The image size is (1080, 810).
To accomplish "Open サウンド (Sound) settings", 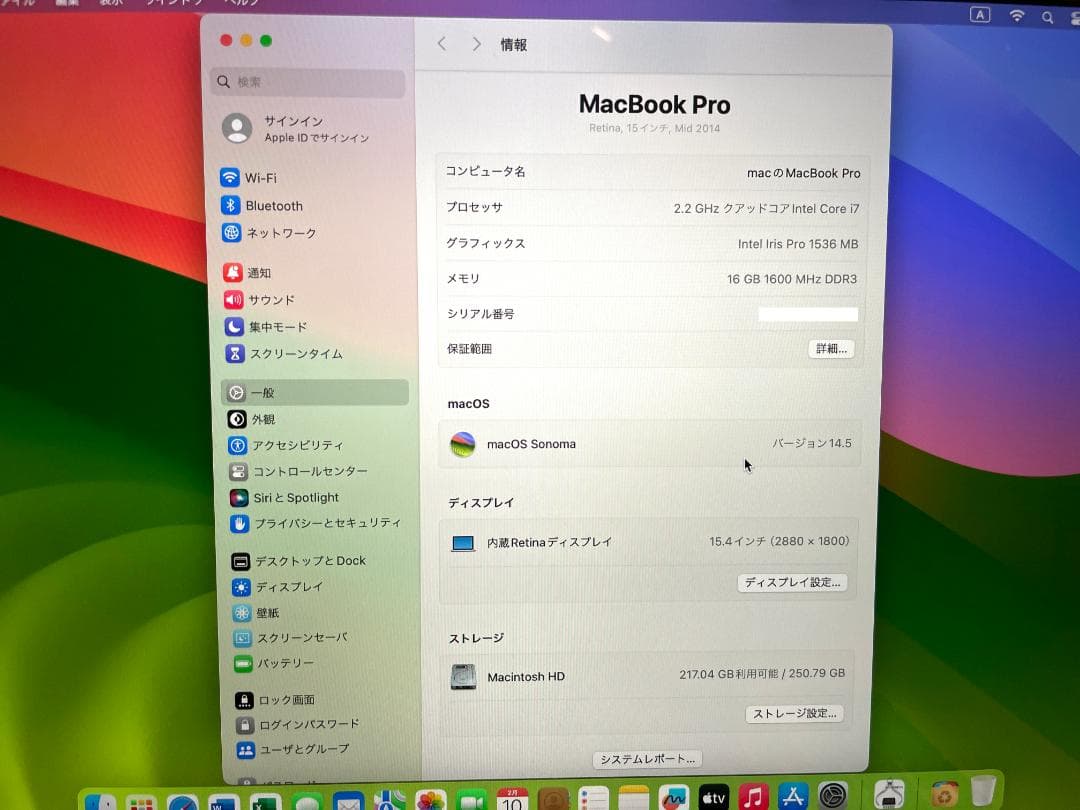I will 266,299.
